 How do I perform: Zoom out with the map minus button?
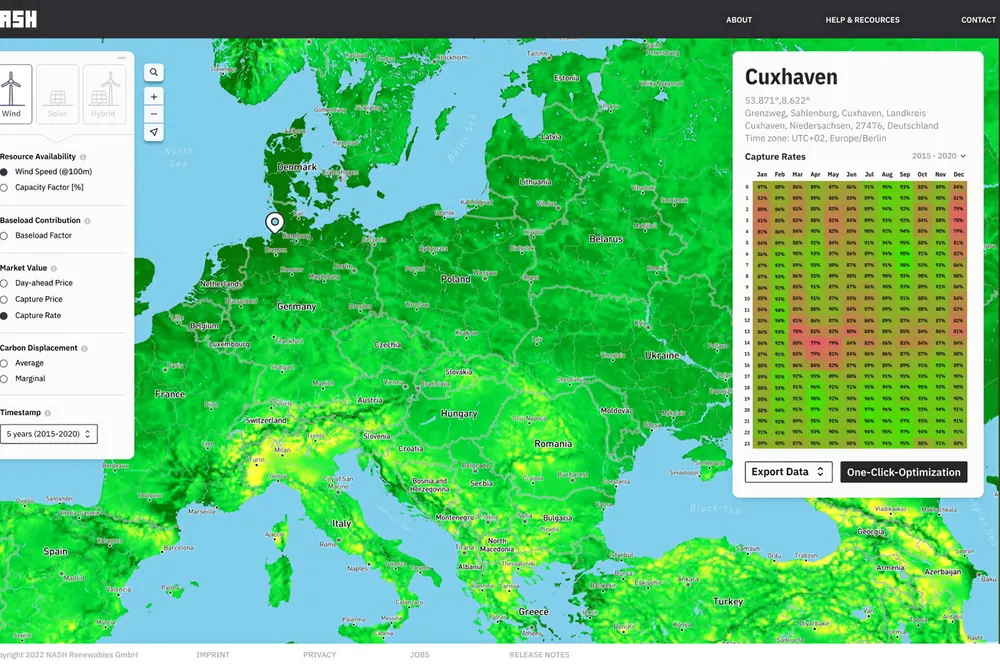pyautogui.click(x=153, y=114)
